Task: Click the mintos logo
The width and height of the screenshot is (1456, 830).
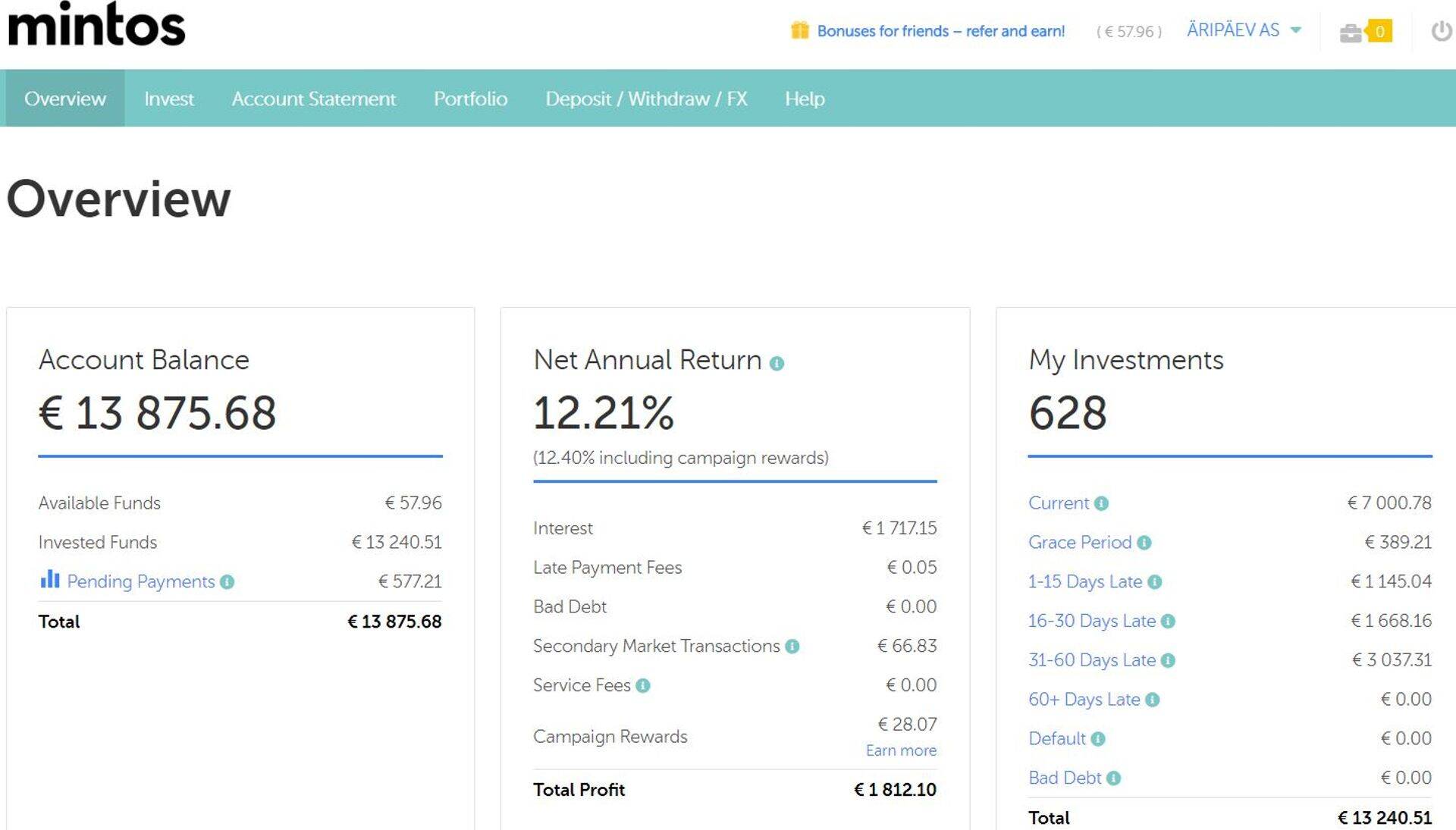Action: click(96, 24)
